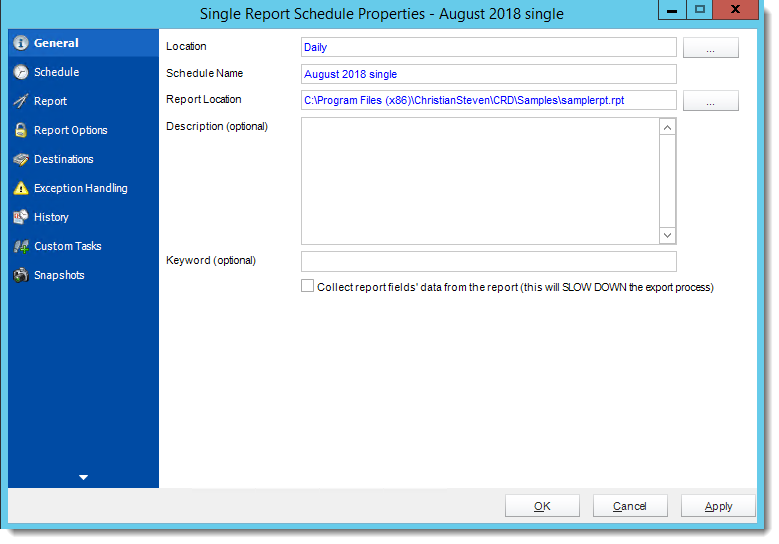779x544 pixels.
Task: Click the Description scrollbar down arrow
Action: [x=668, y=235]
